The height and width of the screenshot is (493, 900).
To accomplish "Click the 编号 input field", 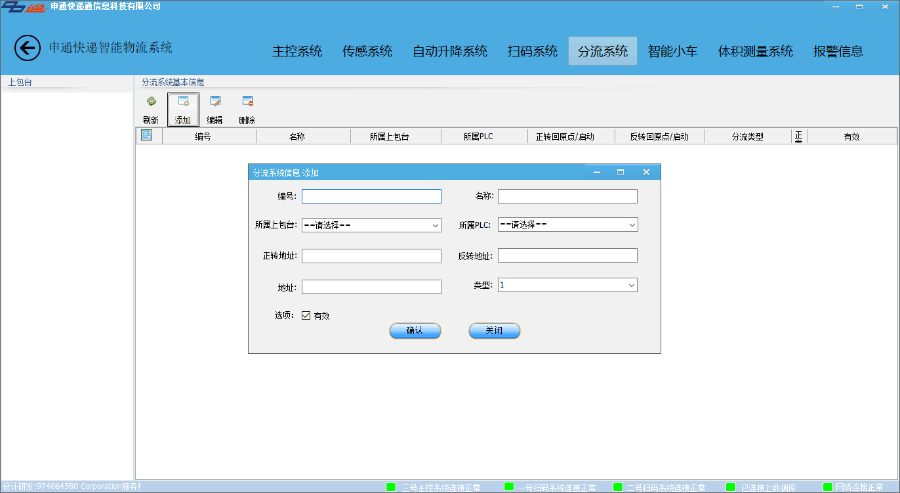I will point(371,196).
